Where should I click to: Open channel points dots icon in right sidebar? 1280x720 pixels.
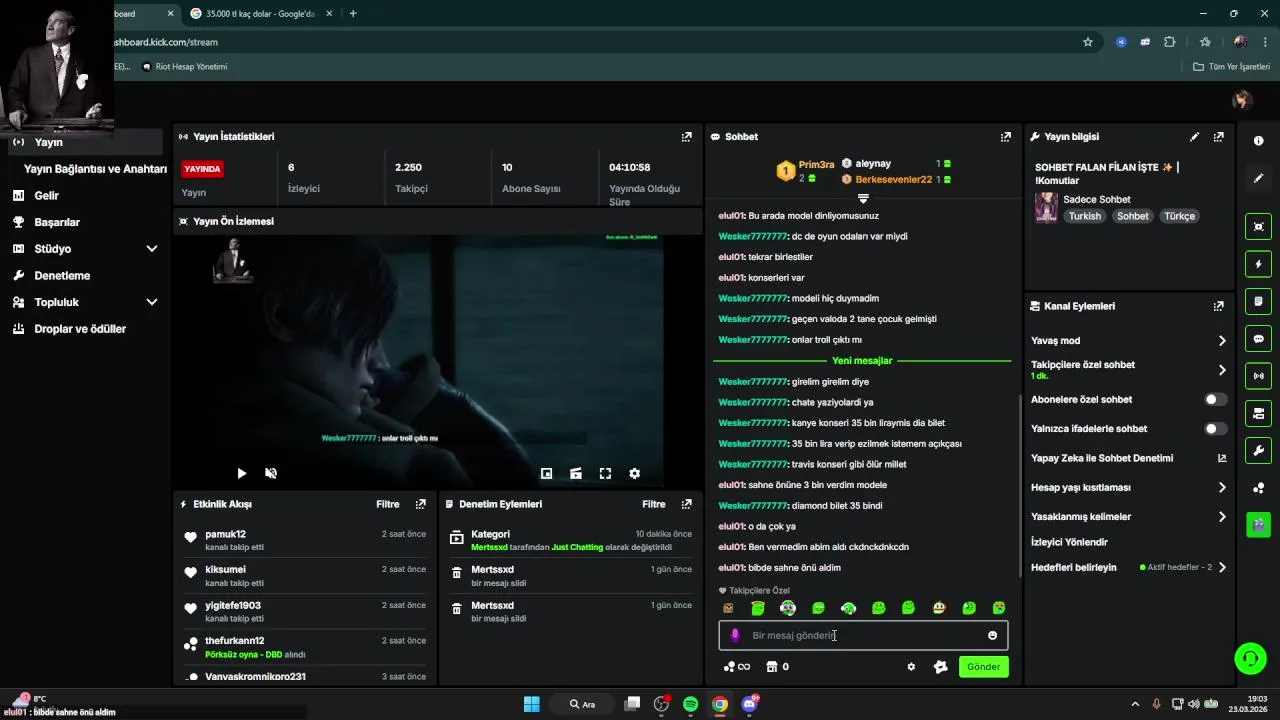[x=1258, y=488]
